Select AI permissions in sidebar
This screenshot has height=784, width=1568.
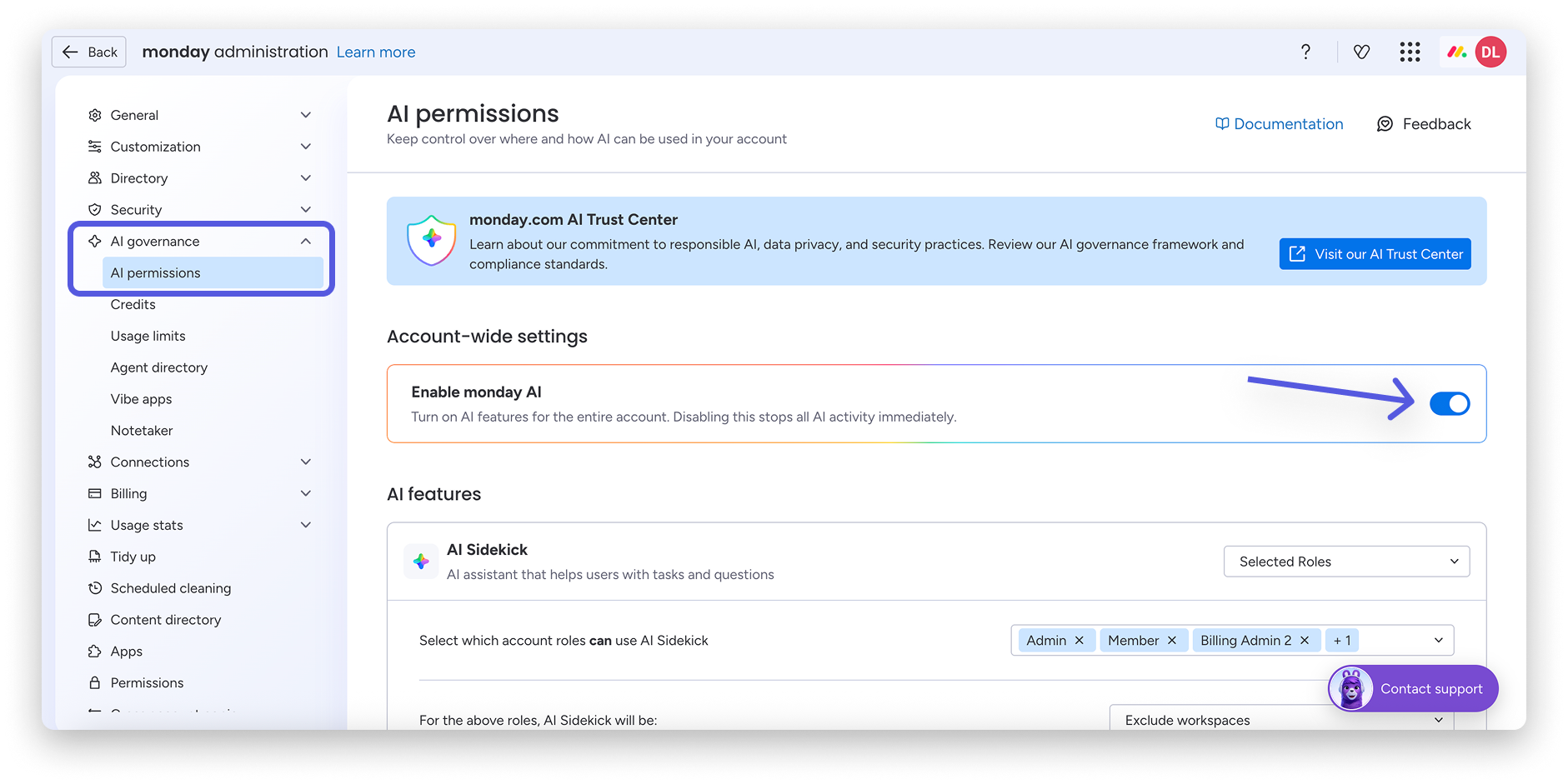tap(213, 273)
